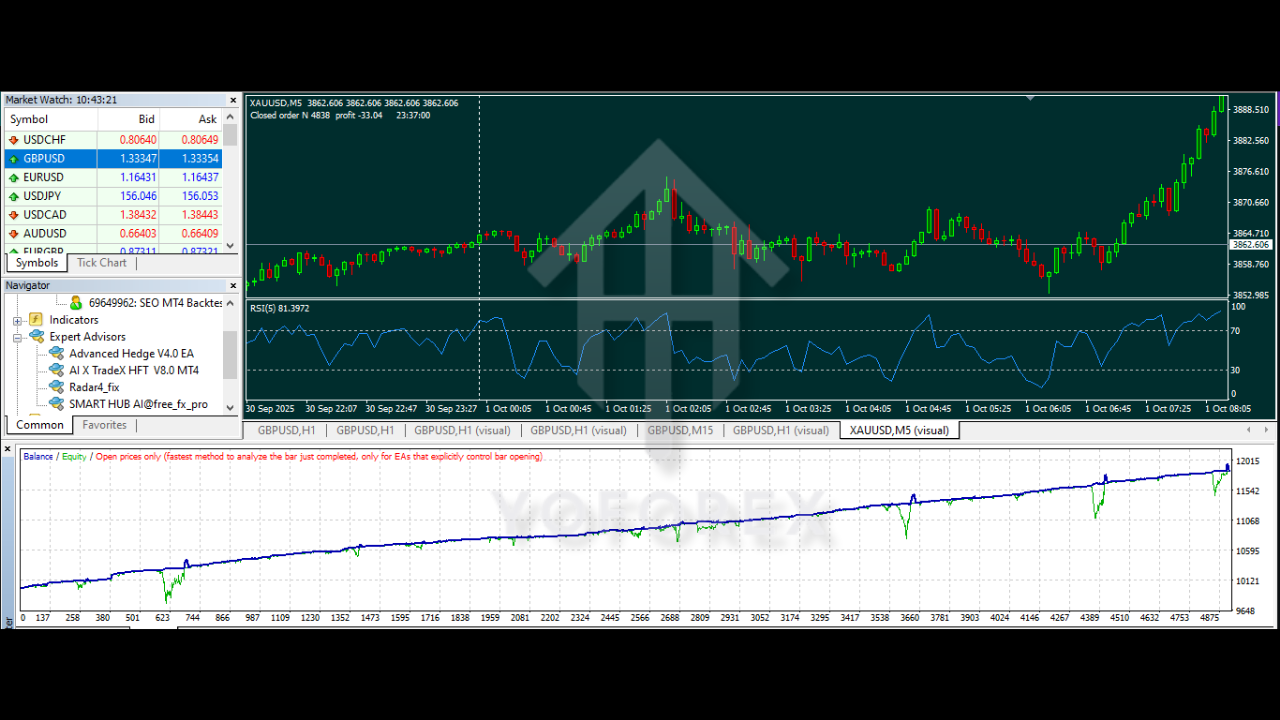Click the Balance link above the tester graph
The image size is (1280, 720).
[x=38, y=456]
